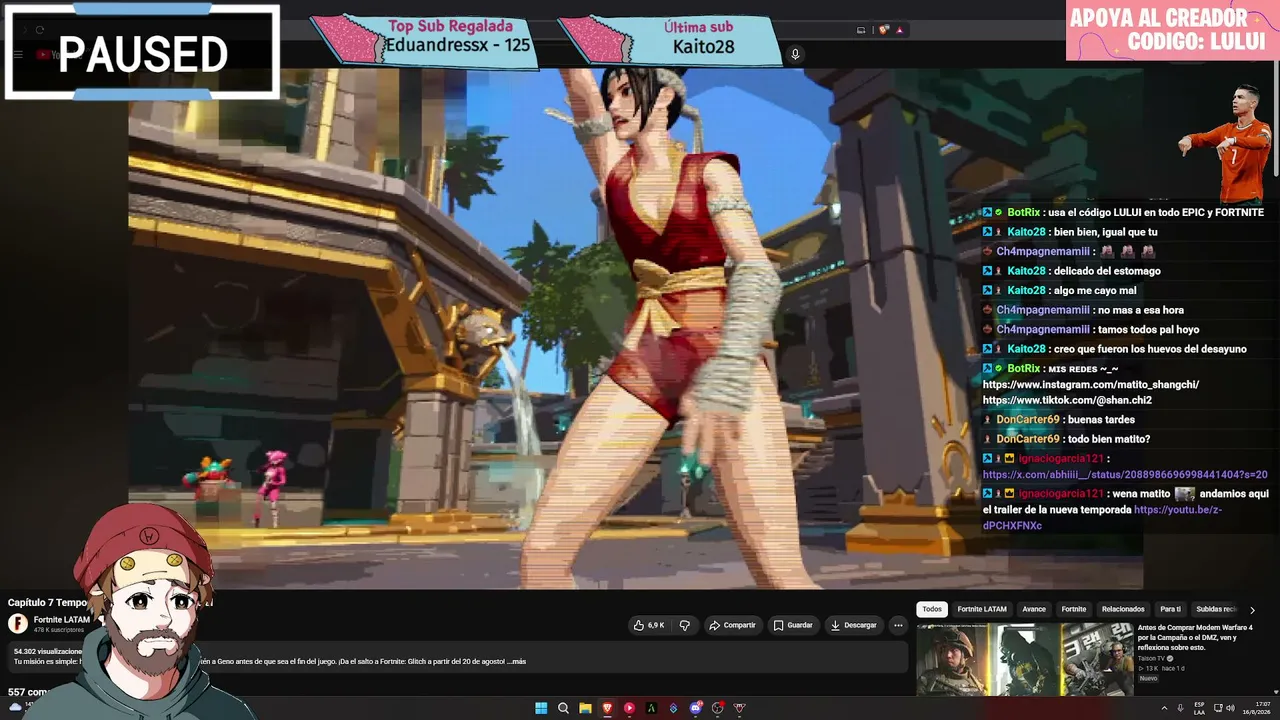This screenshot has height=720, width=1280.
Task: Open the black app with green A on taskbar
Action: (651, 708)
